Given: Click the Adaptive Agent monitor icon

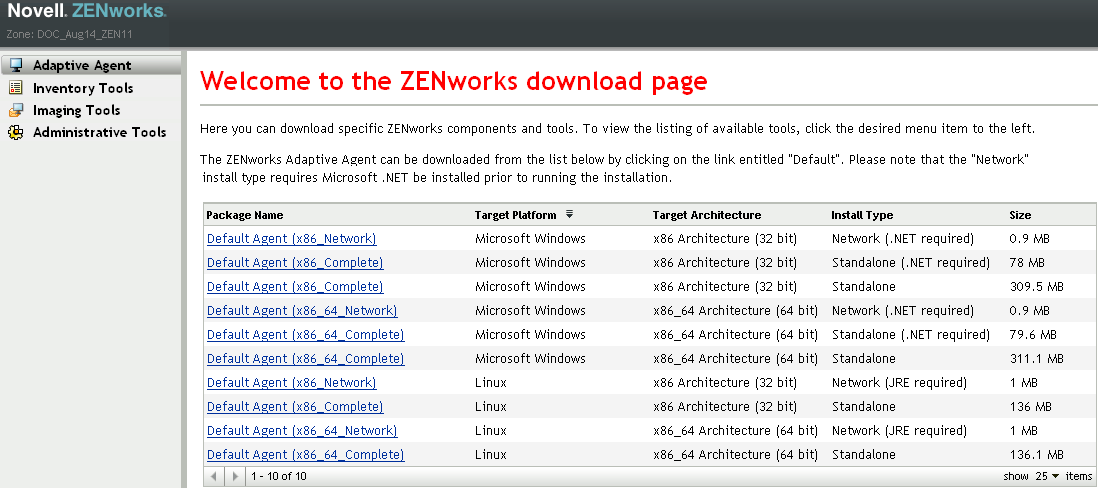Looking at the screenshot, I should (x=16, y=66).
